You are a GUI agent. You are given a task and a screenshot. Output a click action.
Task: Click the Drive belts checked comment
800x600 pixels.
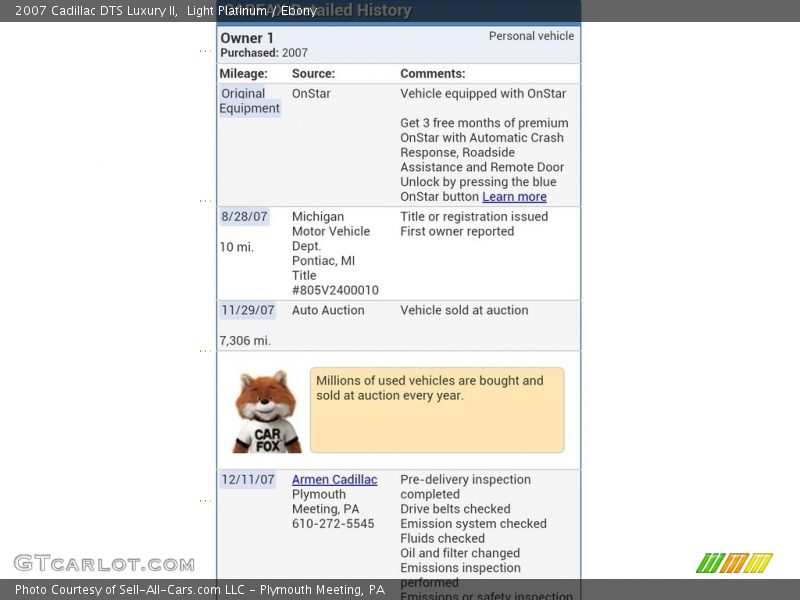pyautogui.click(x=455, y=509)
